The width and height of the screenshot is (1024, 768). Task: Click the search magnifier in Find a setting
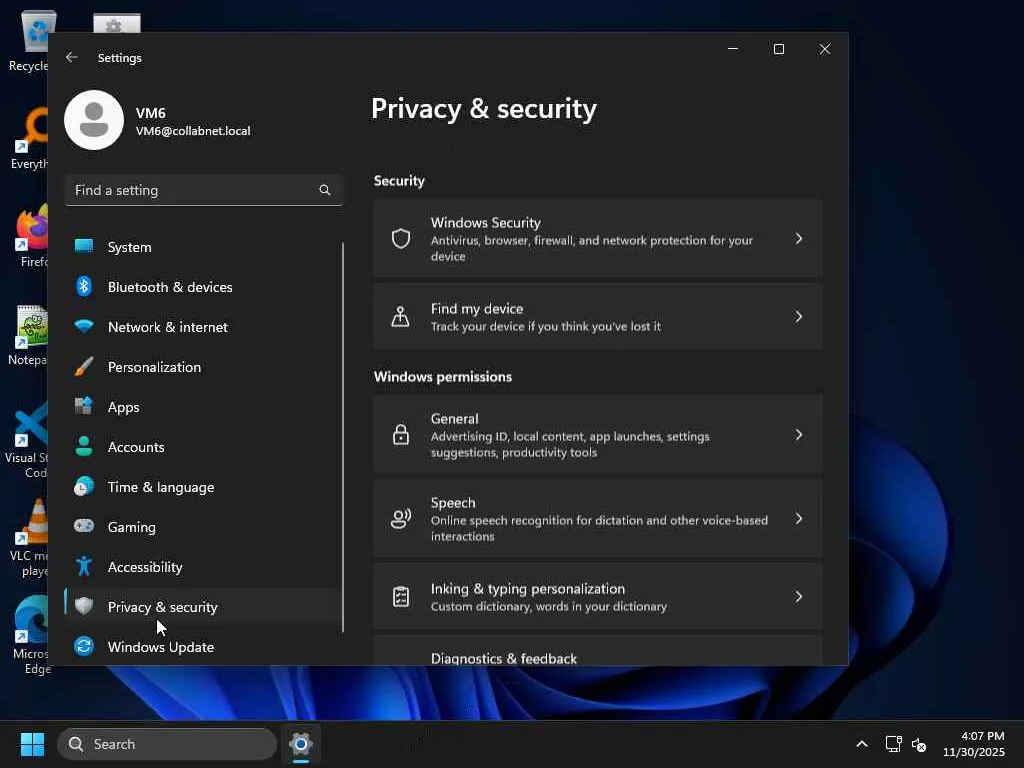coord(325,190)
